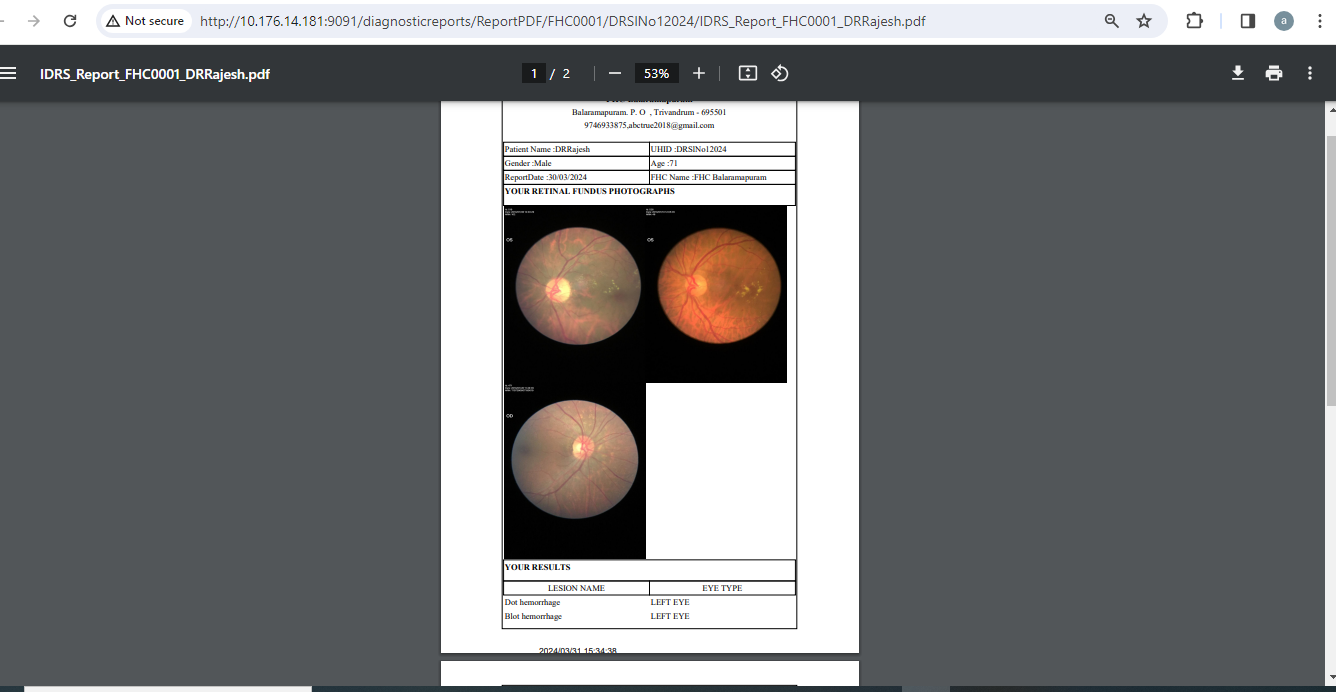Image resolution: width=1336 pixels, height=692 pixels.
Task: Click the Balaramapuram address line
Action: [649, 112]
